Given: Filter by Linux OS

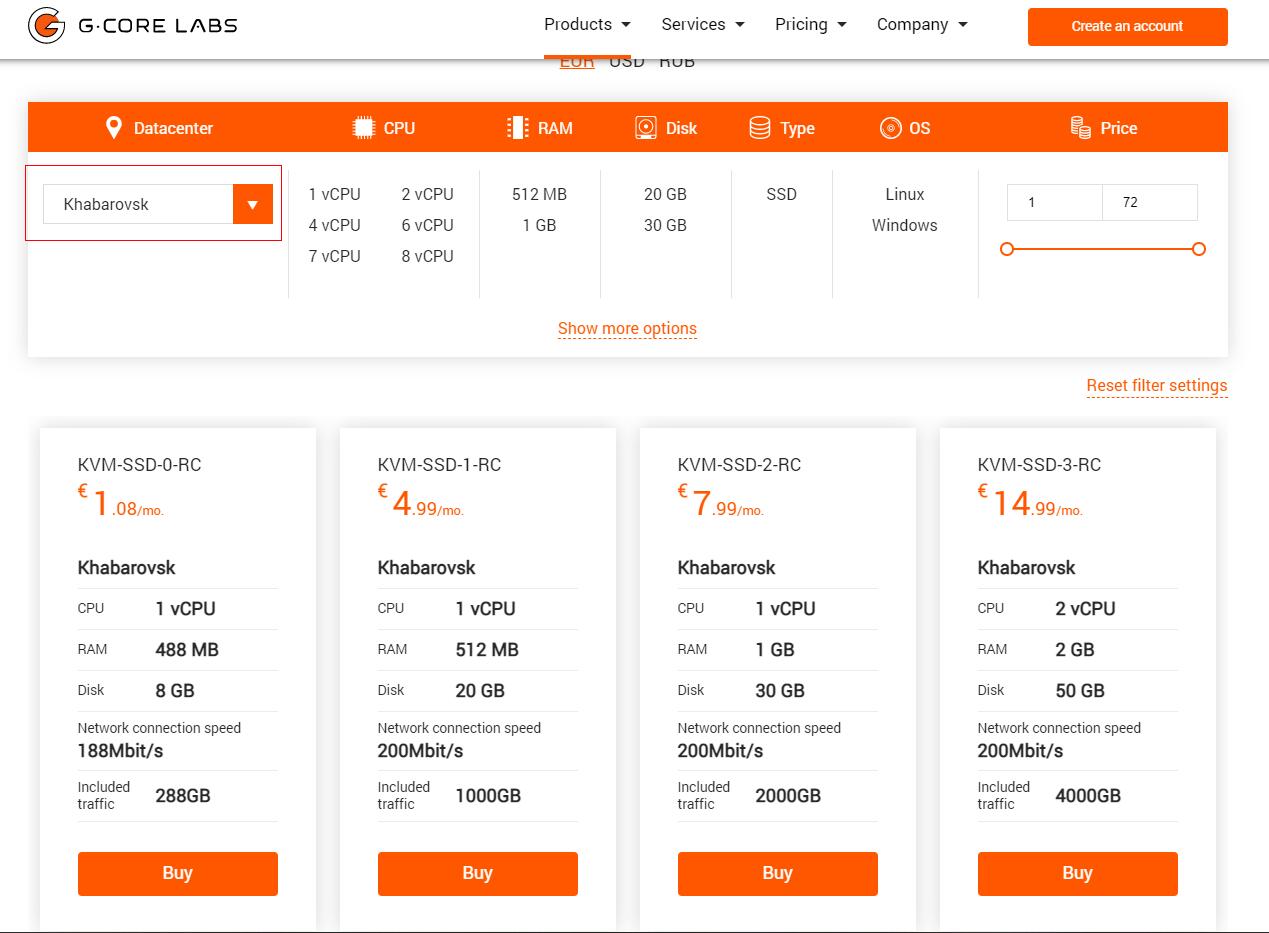Looking at the screenshot, I should click(904, 194).
